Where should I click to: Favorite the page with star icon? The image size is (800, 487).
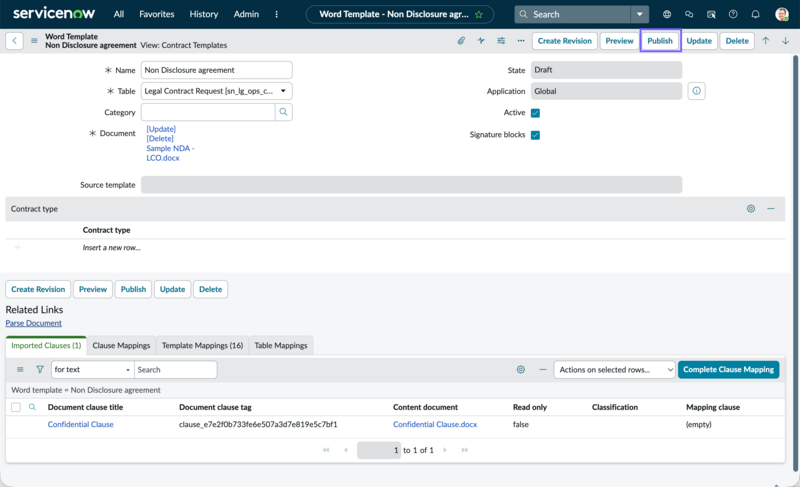[x=479, y=14]
